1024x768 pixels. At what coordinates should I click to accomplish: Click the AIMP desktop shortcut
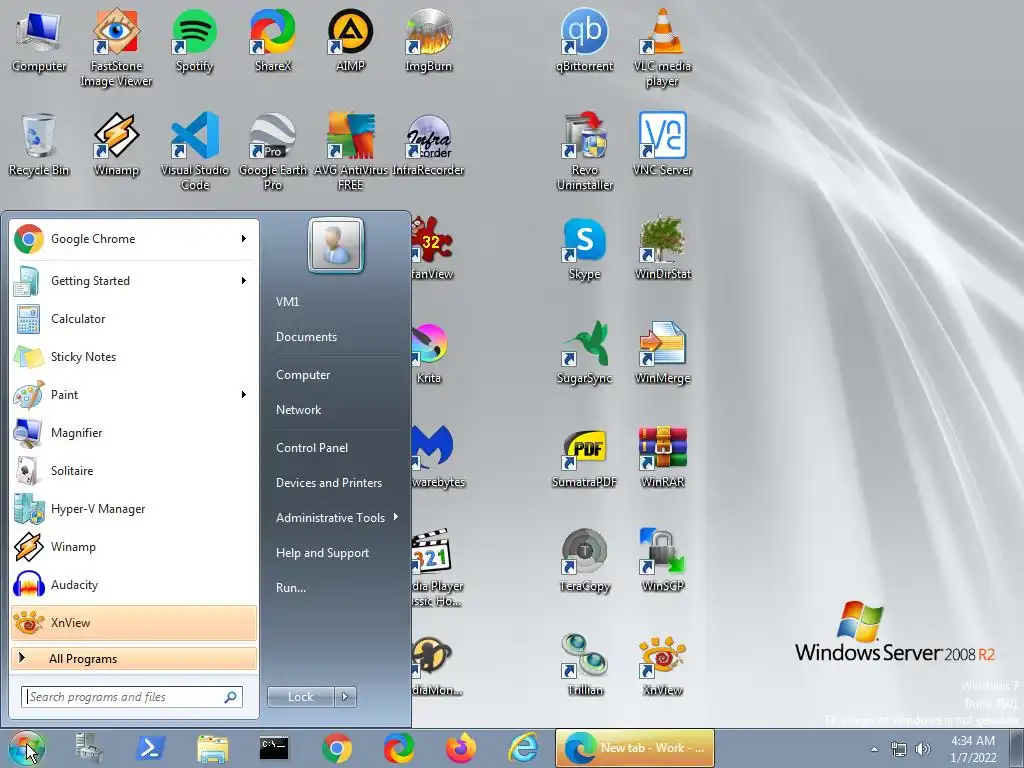click(x=350, y=39)
